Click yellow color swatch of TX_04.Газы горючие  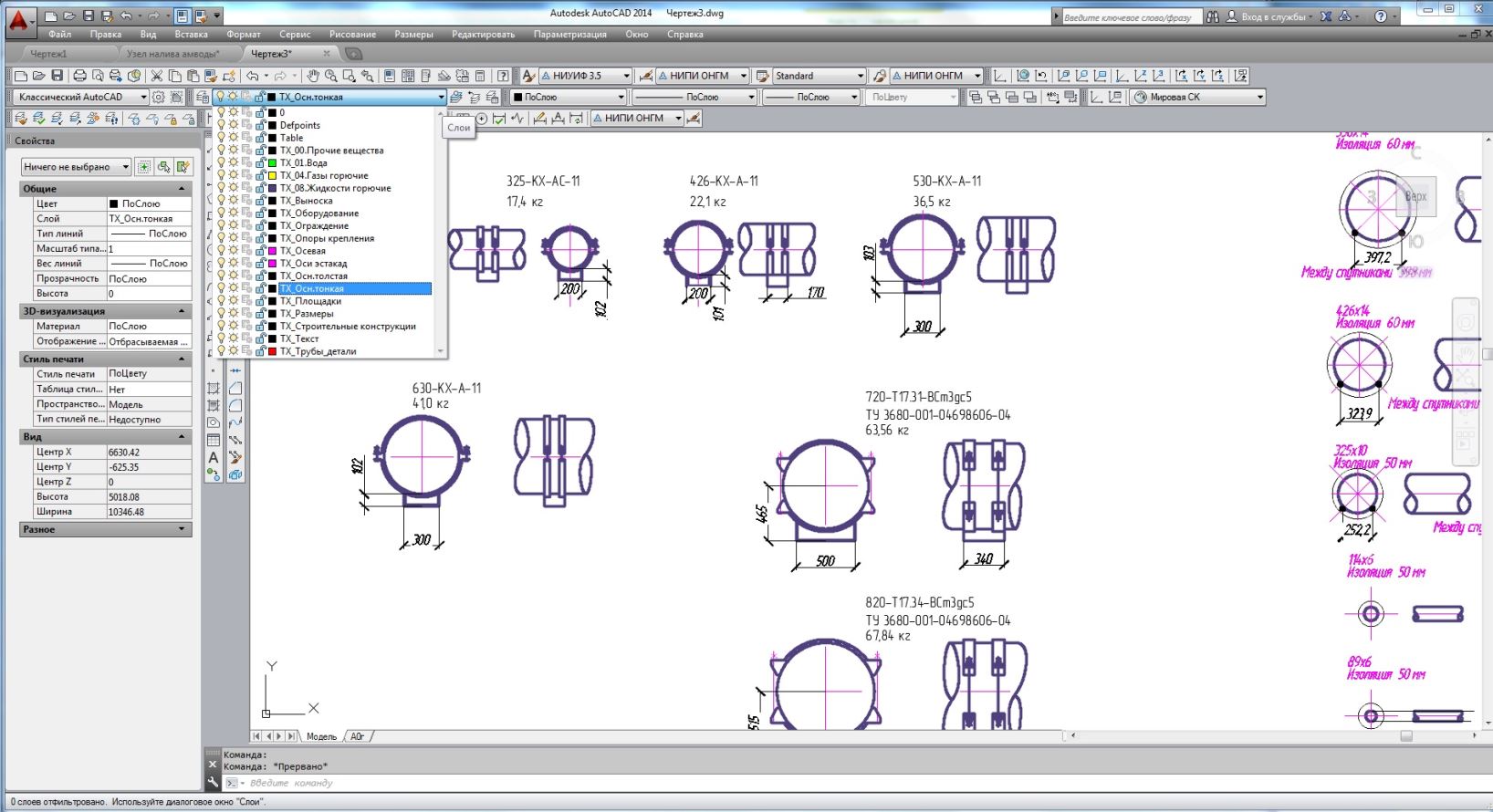tap(273, 175)
